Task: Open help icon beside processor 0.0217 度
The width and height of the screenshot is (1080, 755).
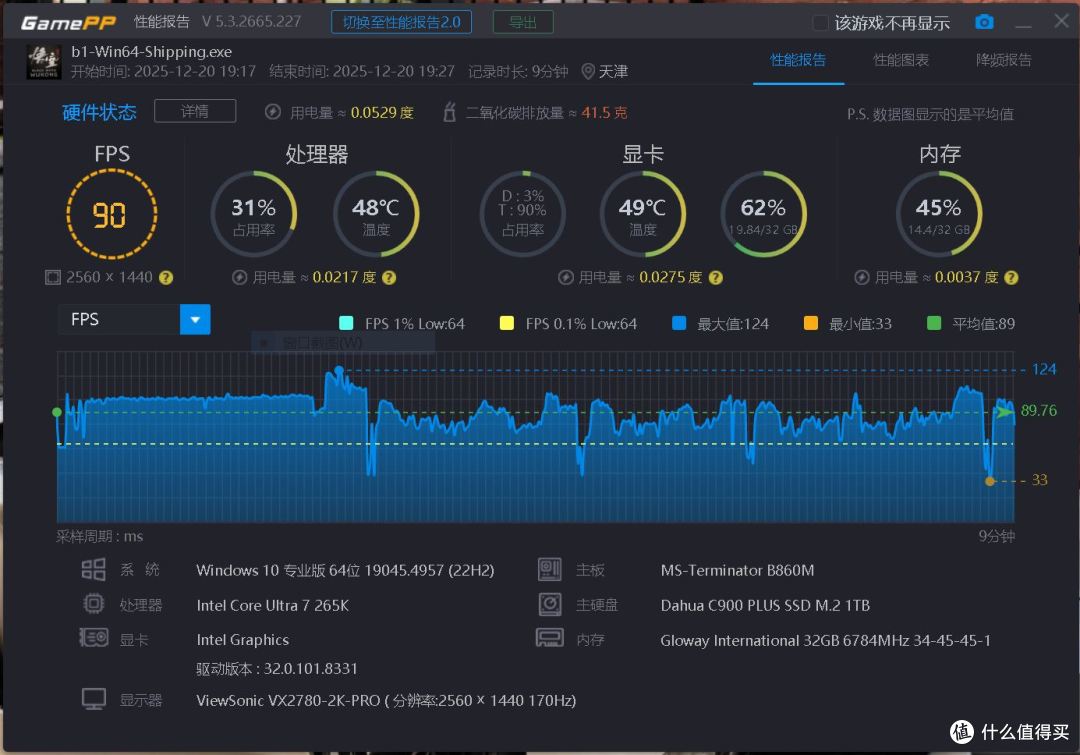Action: pyautogui.click(x=389, y=278)
